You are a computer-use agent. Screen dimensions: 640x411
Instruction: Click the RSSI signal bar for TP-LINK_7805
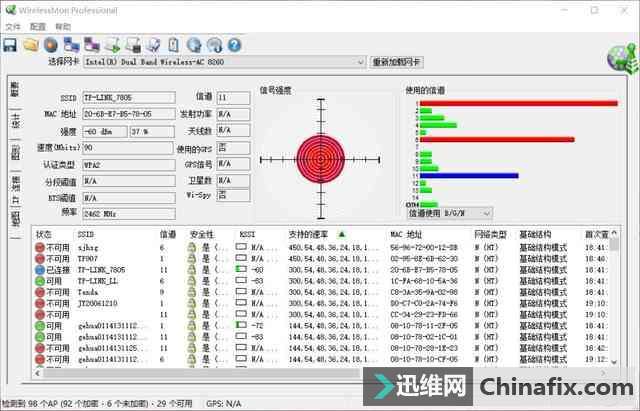[241, 270]
